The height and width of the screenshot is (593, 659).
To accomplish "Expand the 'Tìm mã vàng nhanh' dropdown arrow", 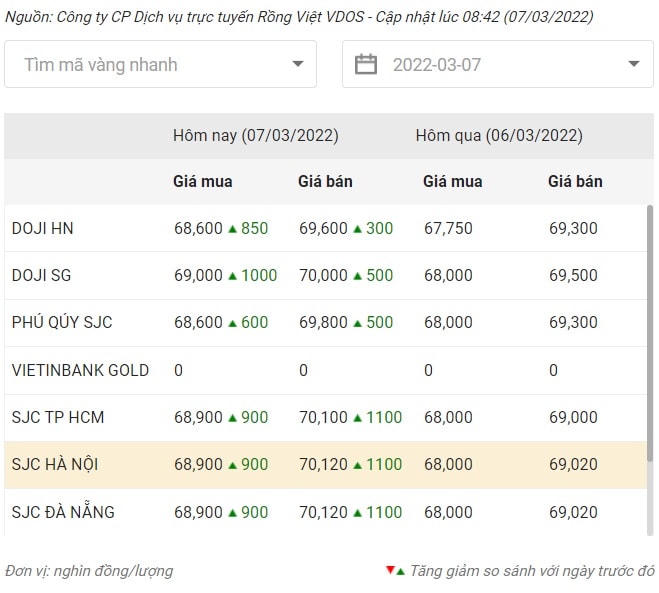I will tap(298, 64).
